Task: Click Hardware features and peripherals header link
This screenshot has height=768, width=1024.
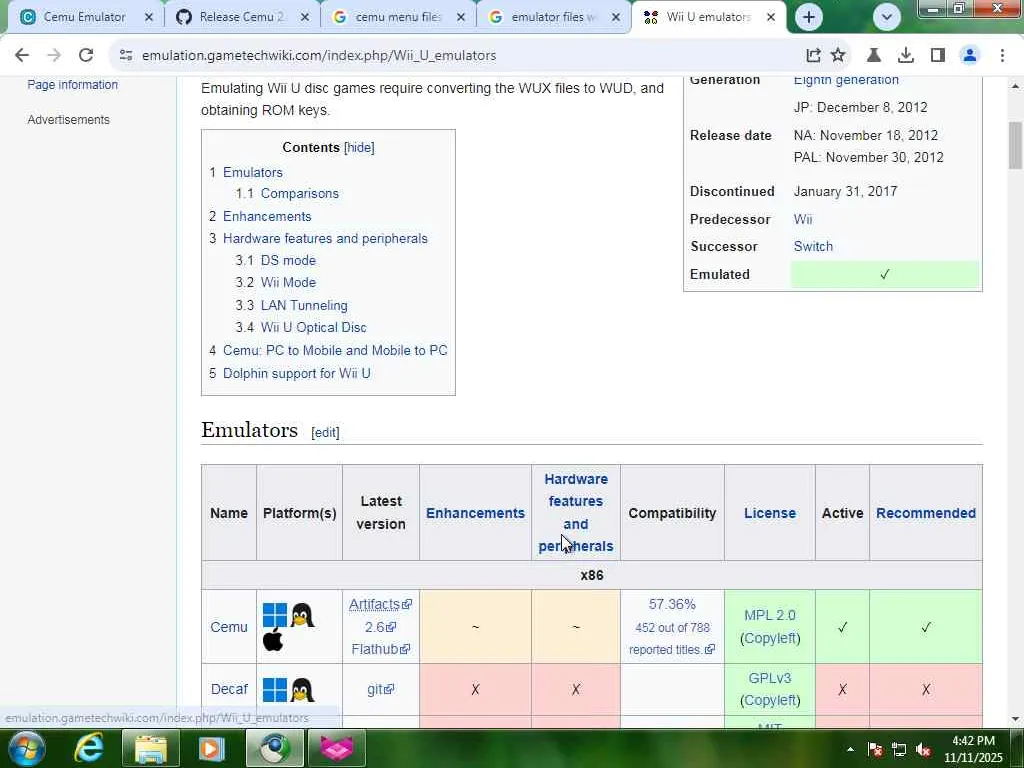Action: tap(576, 513)
